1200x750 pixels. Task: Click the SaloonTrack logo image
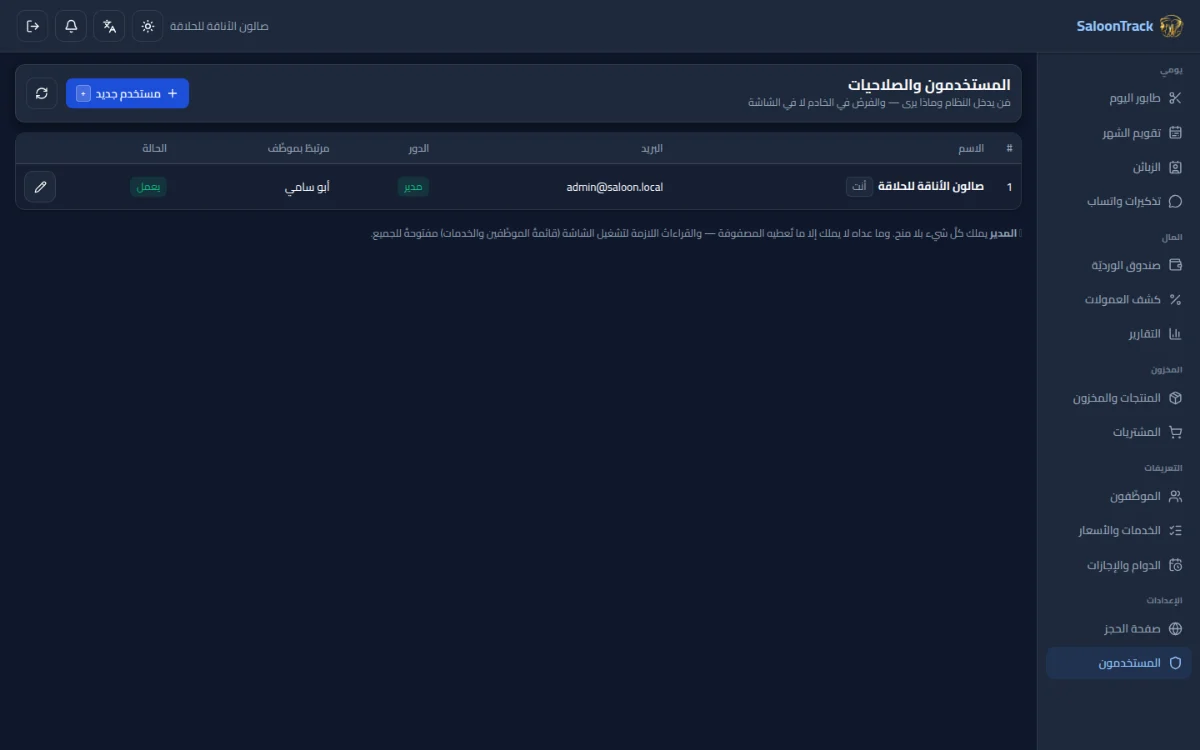(1171, 26)
